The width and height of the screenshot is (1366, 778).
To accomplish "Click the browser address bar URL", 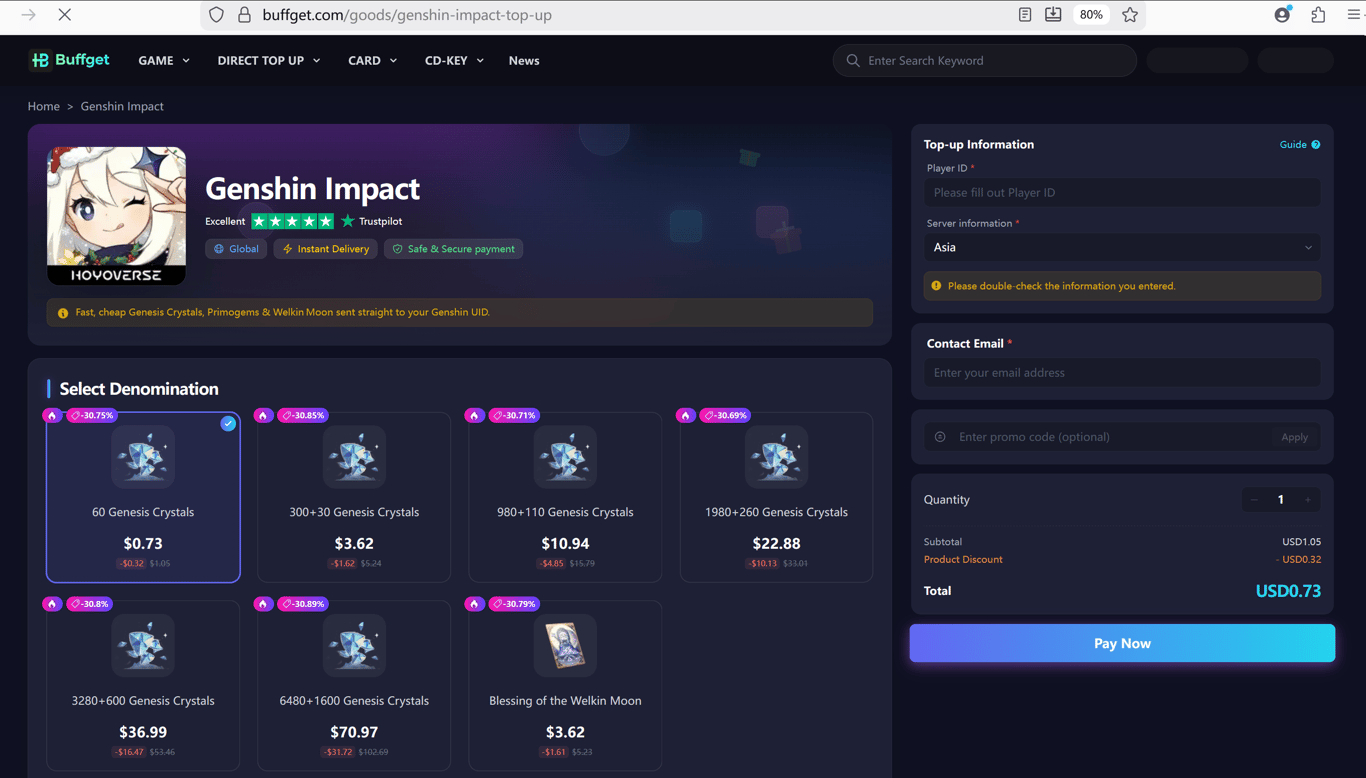I will pyautogui.click(x=407, y=15).
